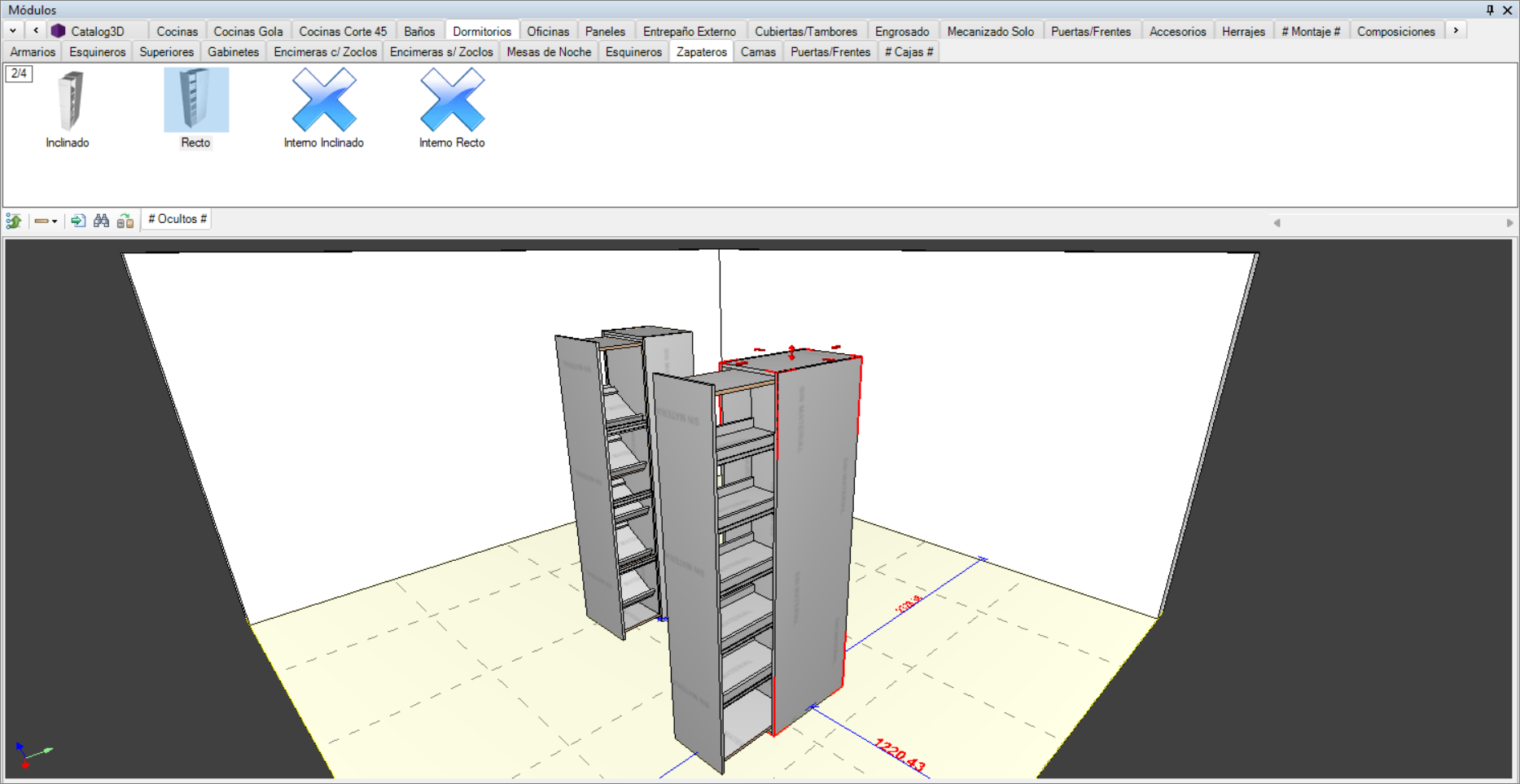Open the # Cajas # tab
This screenshot has width=1520, height=784.
pos(909,51)
